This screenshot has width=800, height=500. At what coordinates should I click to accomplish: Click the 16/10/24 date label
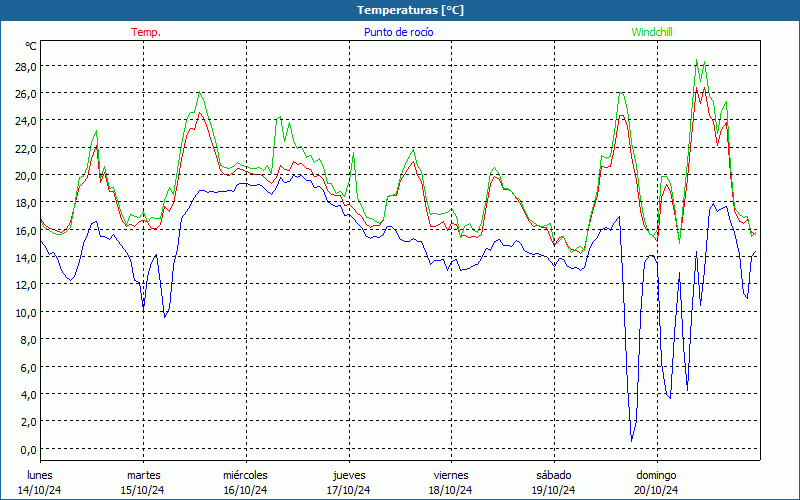point(245,490)
